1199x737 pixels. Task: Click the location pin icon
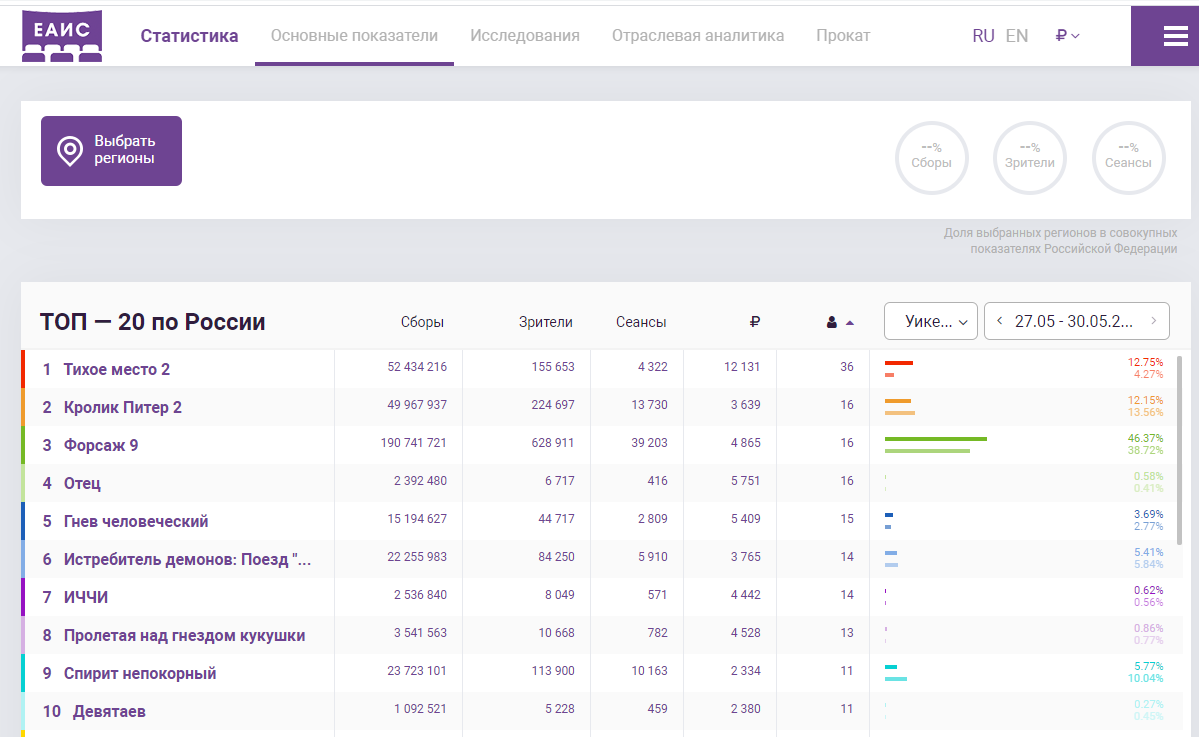tap(70, 151)
